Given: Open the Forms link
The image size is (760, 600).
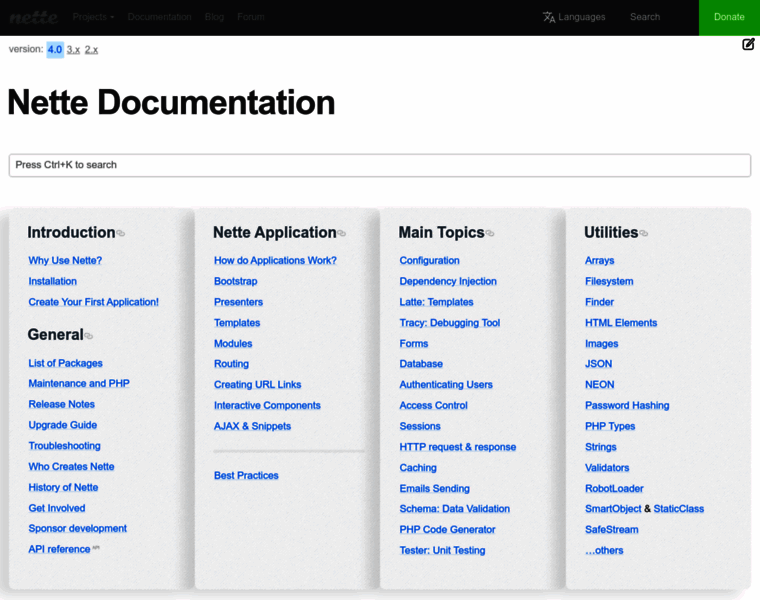Looking at the screenshot, I should coord(413,344).
